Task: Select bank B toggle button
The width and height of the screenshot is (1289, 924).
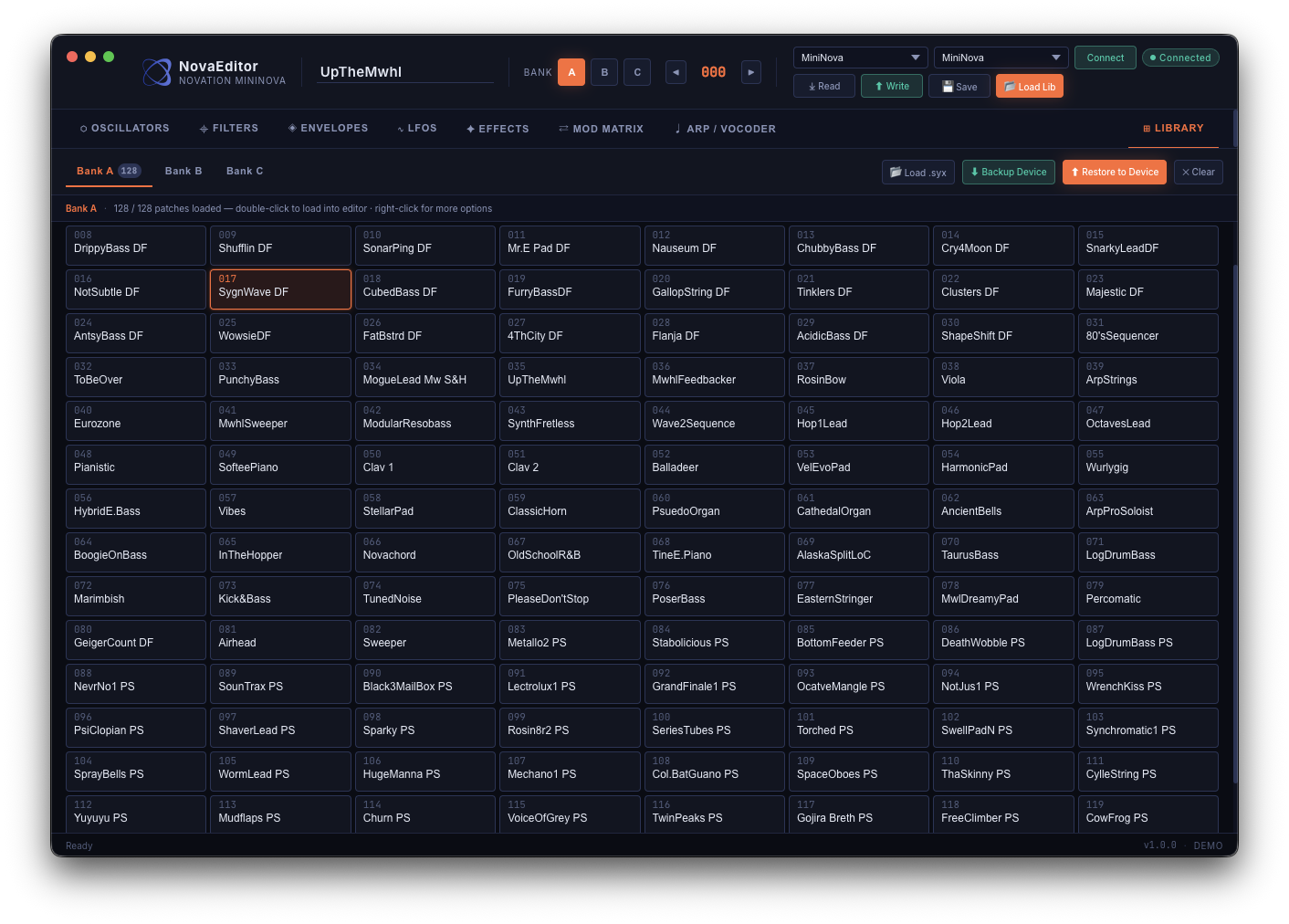Action: 604,72
